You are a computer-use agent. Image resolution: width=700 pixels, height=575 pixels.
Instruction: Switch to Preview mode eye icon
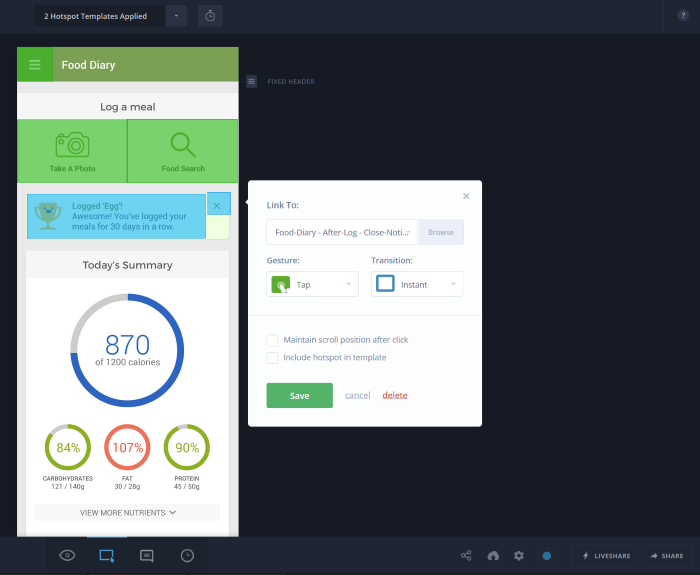point(68,555)
